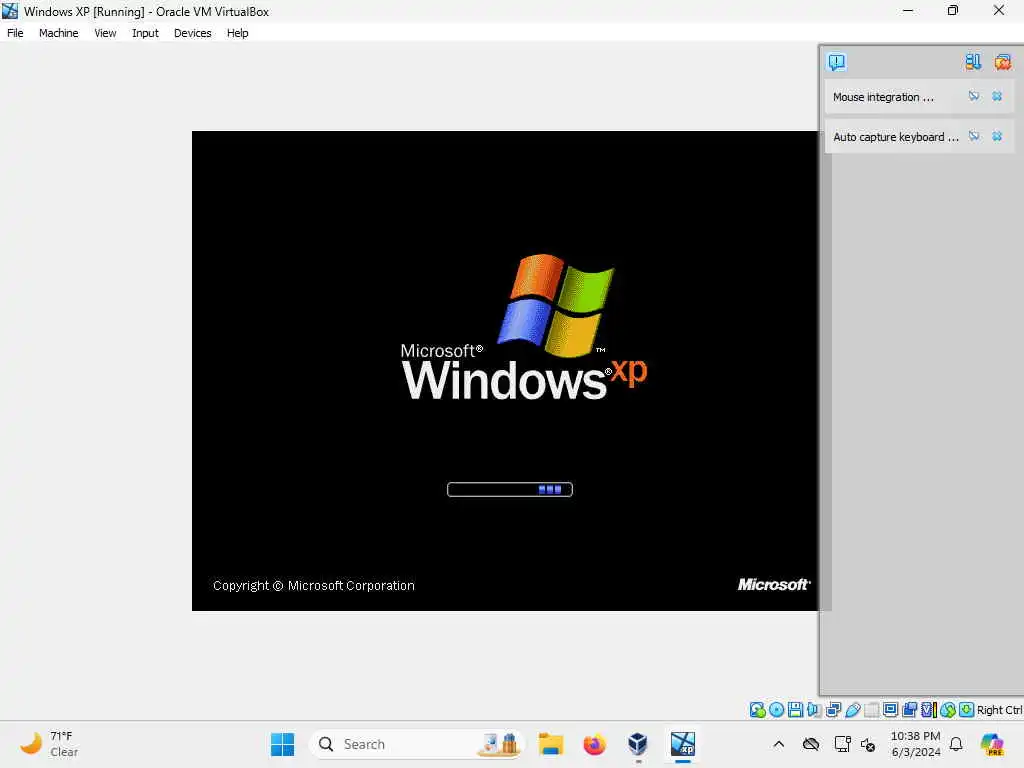The width and height of the screenshot is (1024, 768).
Task: Open the Input menu
Action: pyautogui.click(x=145, y=33)
